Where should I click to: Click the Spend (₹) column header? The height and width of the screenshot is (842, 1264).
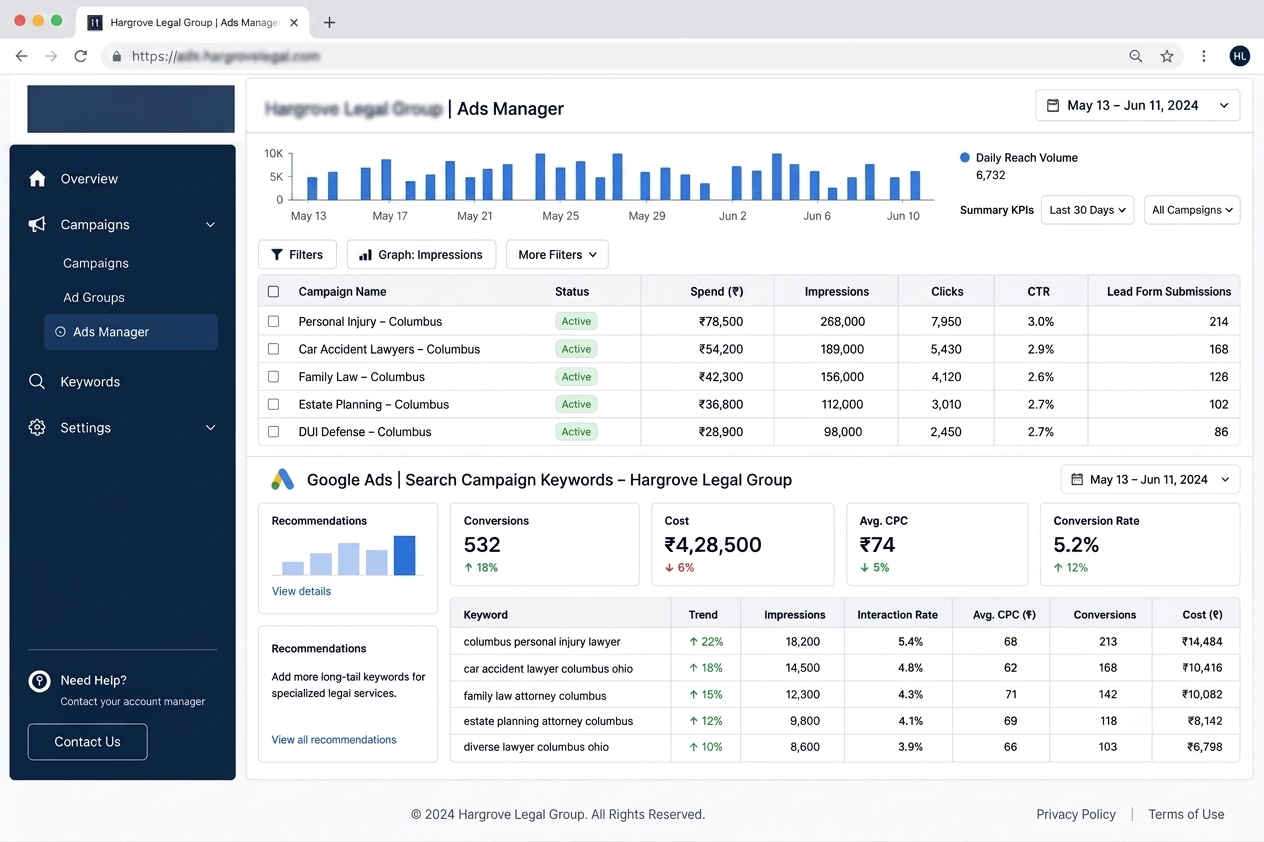coord(717,292)
